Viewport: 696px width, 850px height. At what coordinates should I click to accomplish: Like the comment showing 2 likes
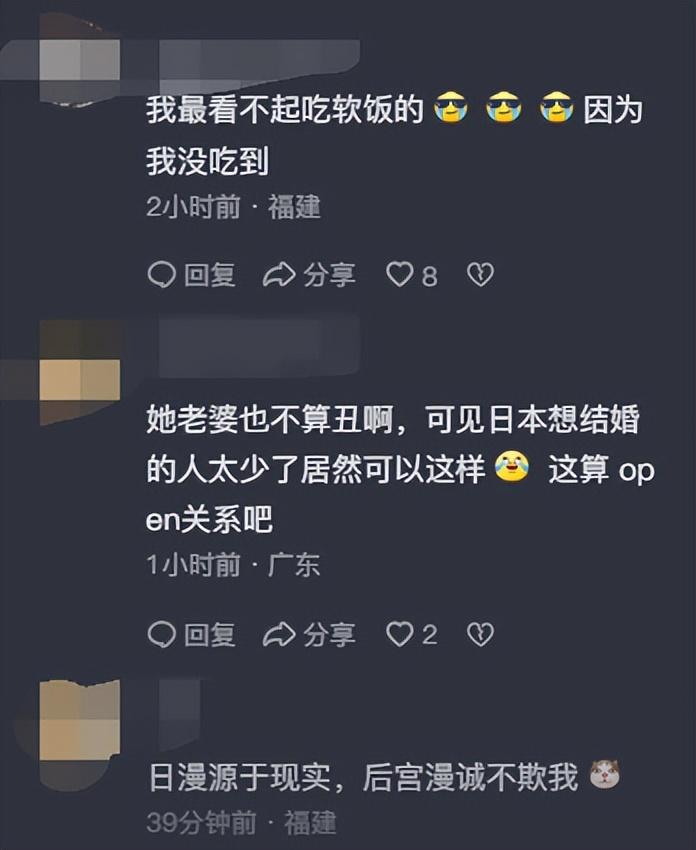point(399,634)
